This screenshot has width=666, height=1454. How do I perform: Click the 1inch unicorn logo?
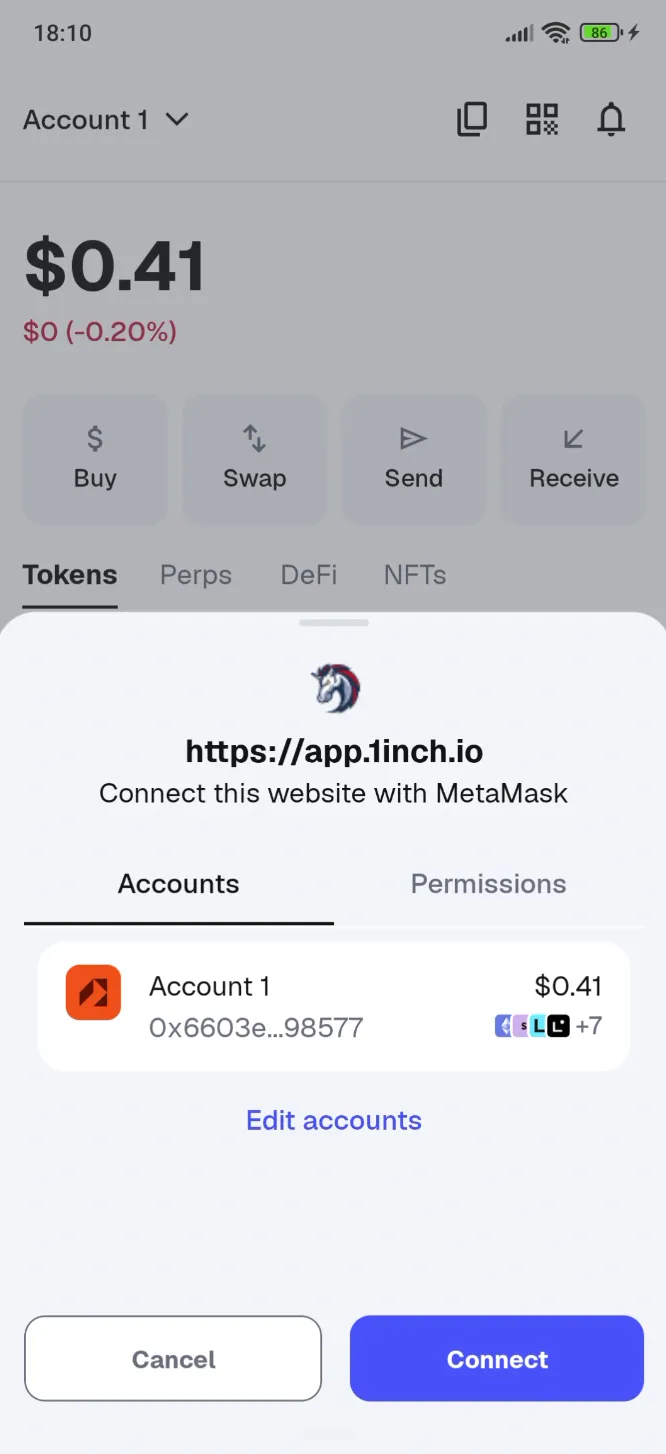[334, 688]
